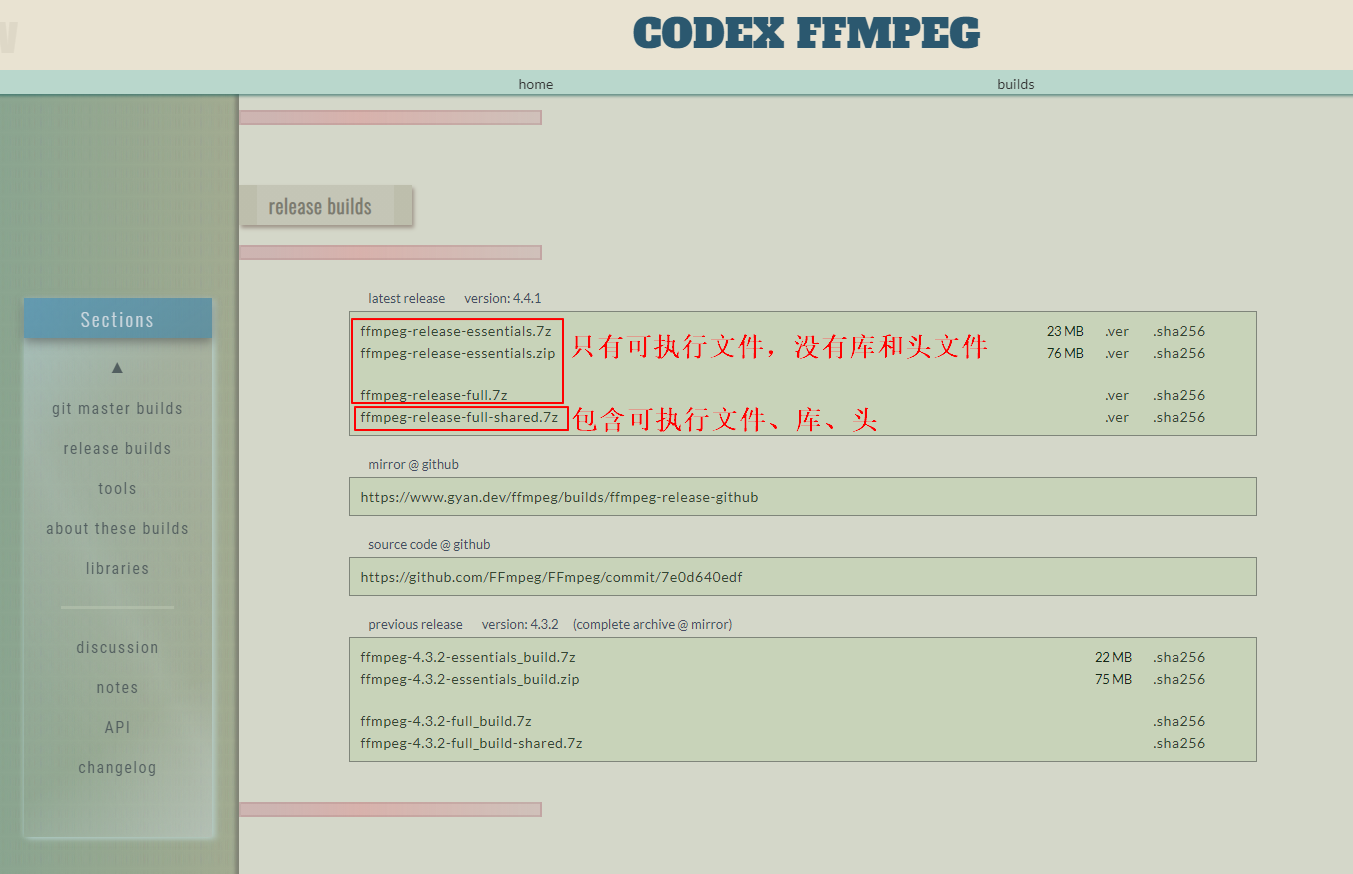This screenshot has width=1353, height=874.
Task: Click the 'source code @ github' label
Action: click(x=429, y=544)
